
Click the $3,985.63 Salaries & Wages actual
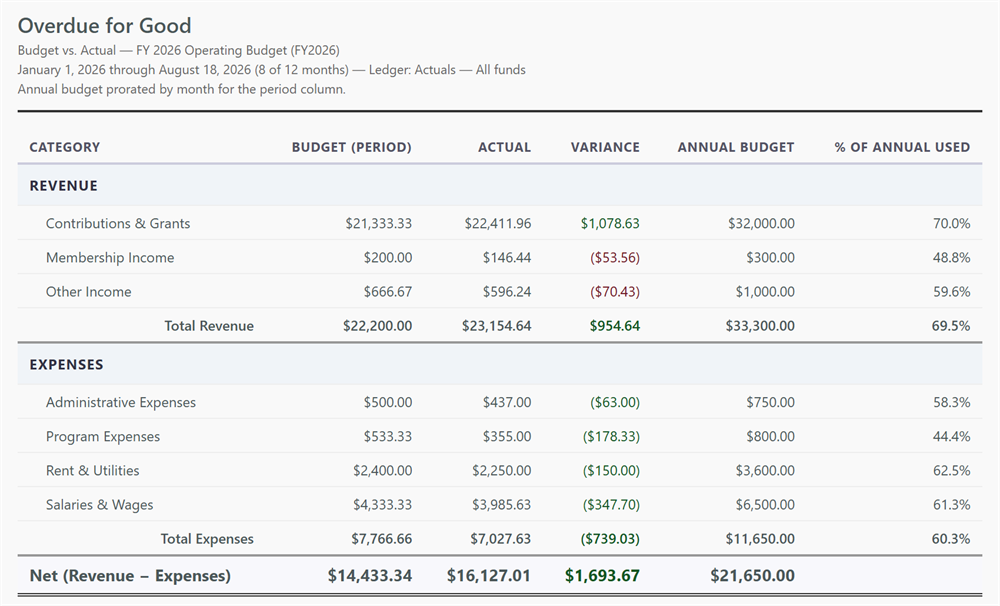coord(501,505)
